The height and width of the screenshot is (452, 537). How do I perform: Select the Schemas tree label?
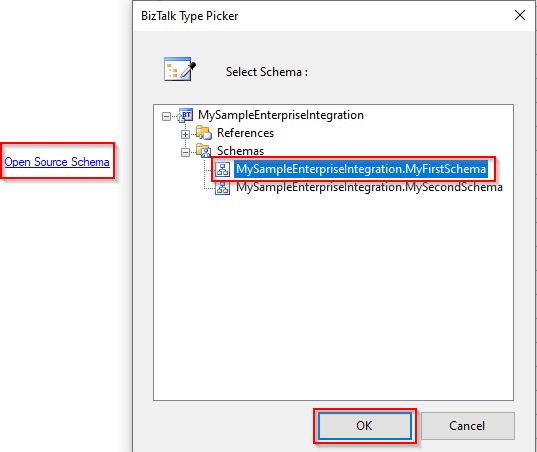click(x=240, y=151)
